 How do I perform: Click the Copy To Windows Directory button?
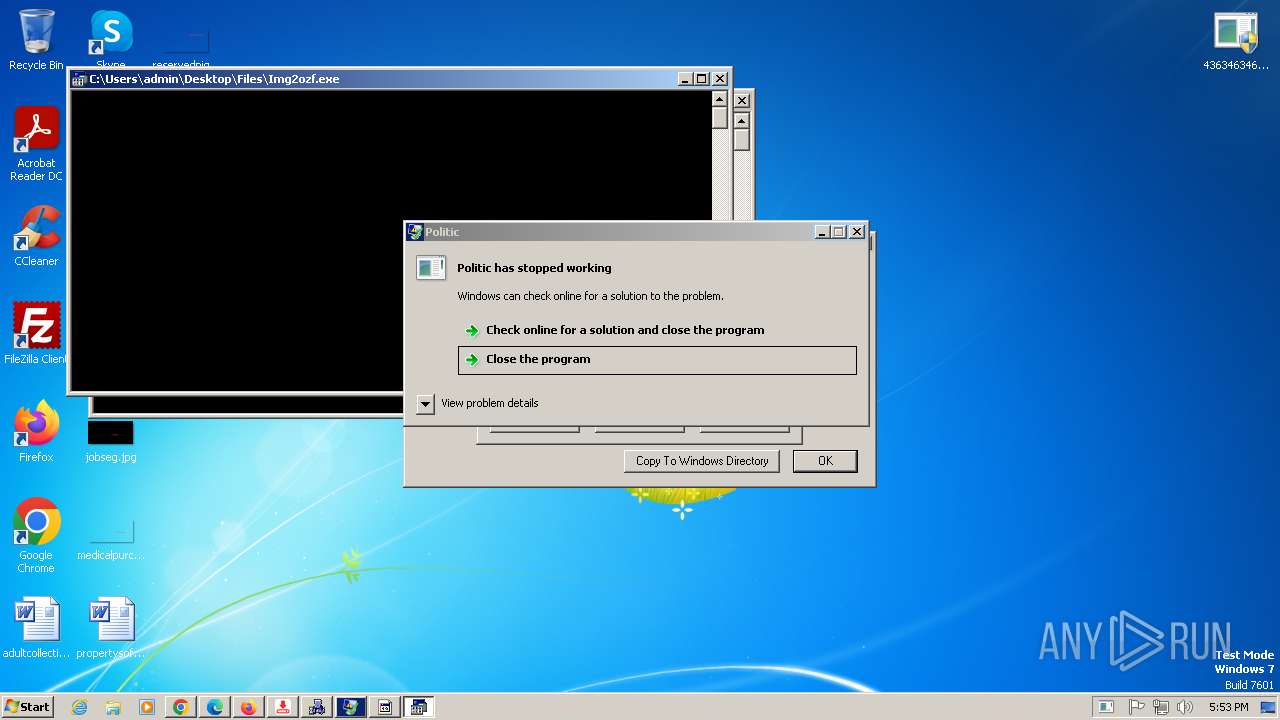click(x=702, y=461)
